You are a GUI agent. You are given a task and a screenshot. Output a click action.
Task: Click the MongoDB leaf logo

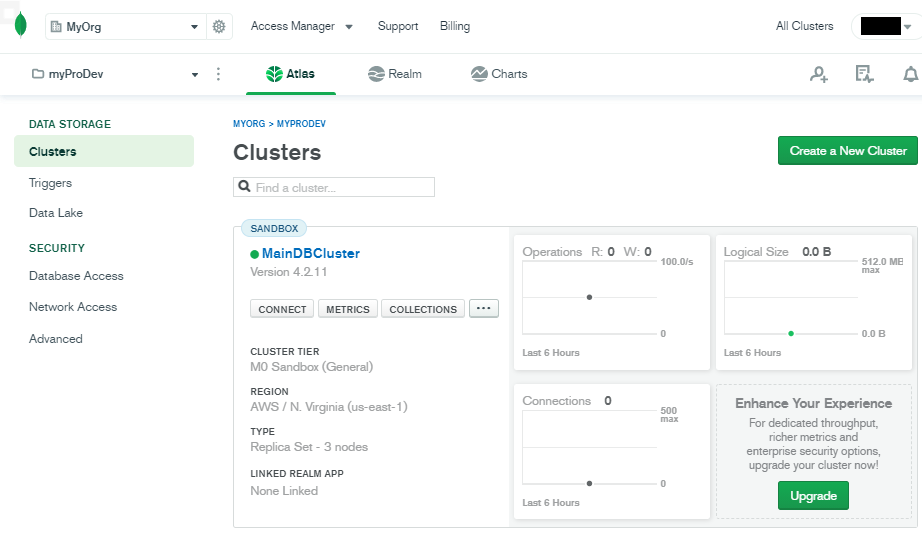point(21,25)
